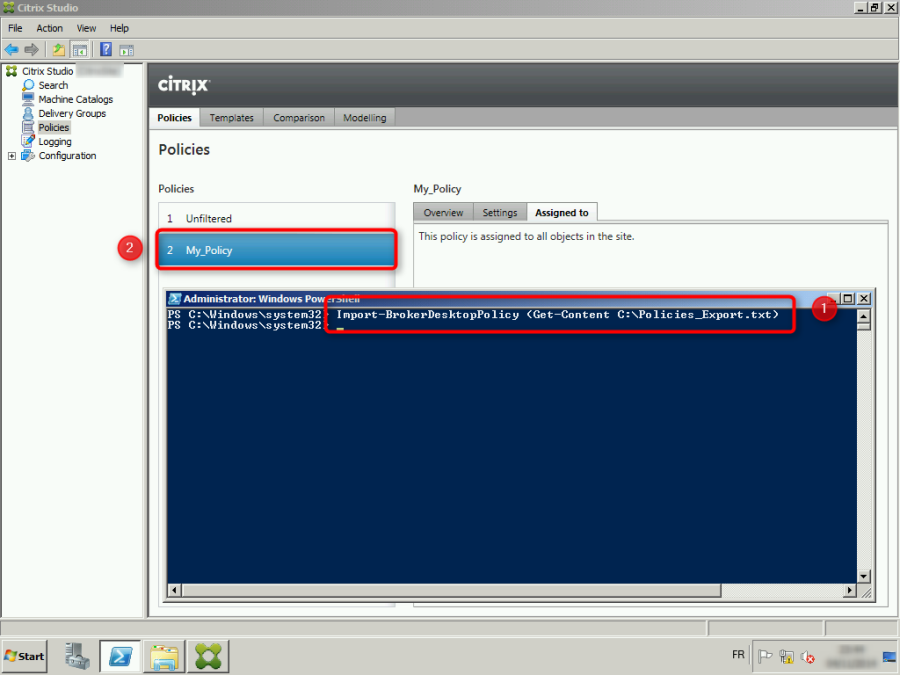This screenshot has width=900, height=675.
Task: Click the Back arrow toolbar icon
Action: point(11,50)
